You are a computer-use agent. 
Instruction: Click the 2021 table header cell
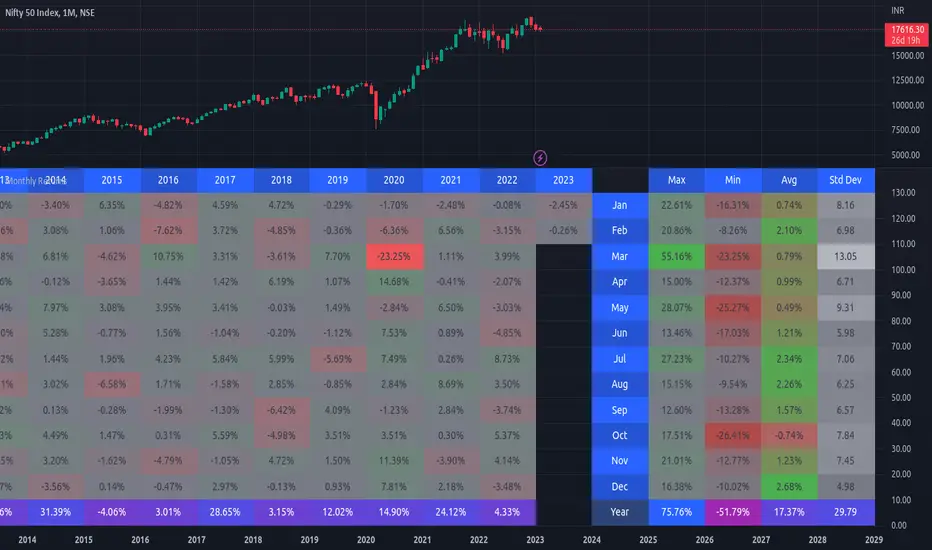tap(451, 180)
